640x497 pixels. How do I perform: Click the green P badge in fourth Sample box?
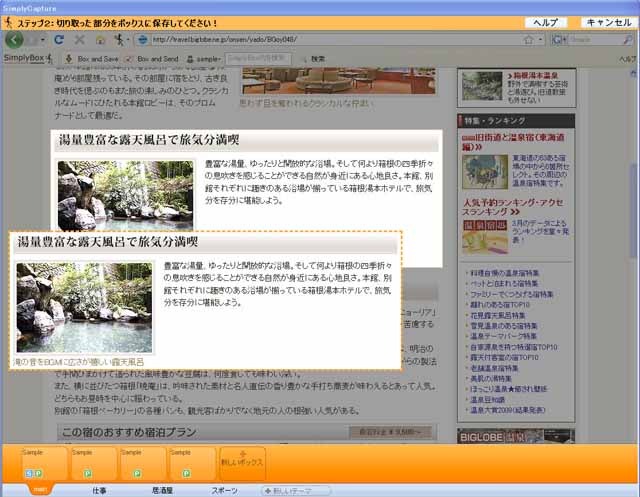(186, 474)
